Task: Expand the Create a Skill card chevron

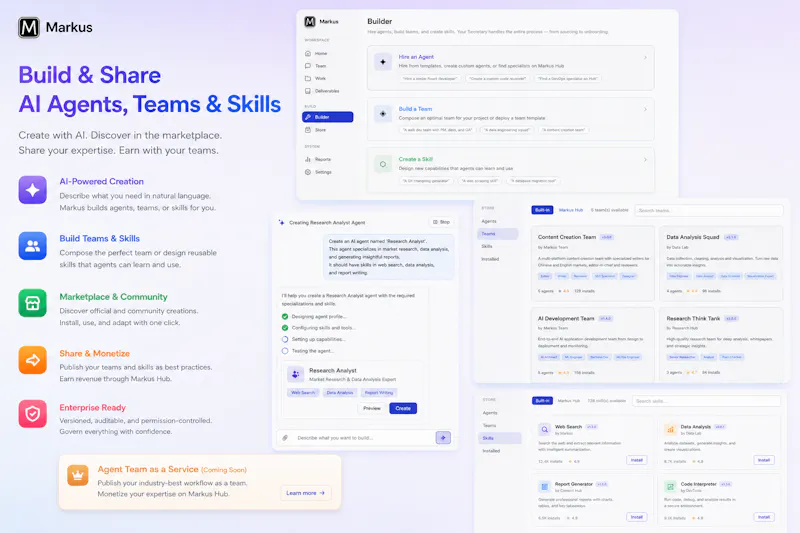Action: tap(645, 160)
